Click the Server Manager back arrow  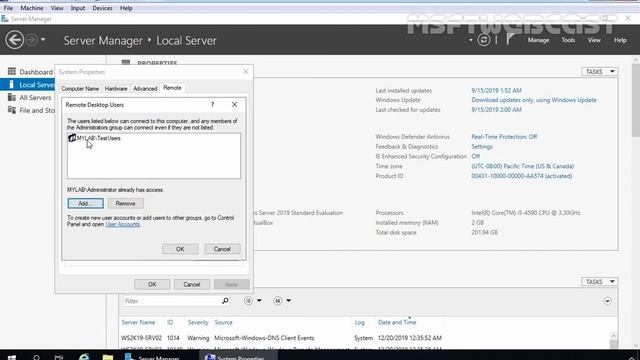(x=15, y=40)
